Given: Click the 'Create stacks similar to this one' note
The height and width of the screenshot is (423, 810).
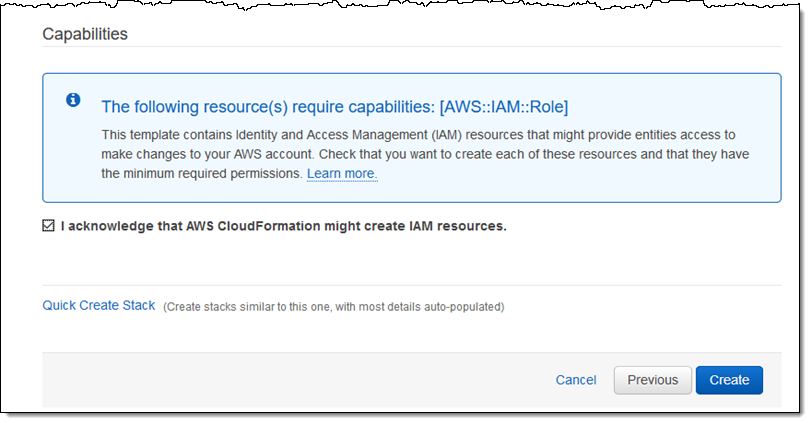Looking at the screenshot, I should coord(333,306).
